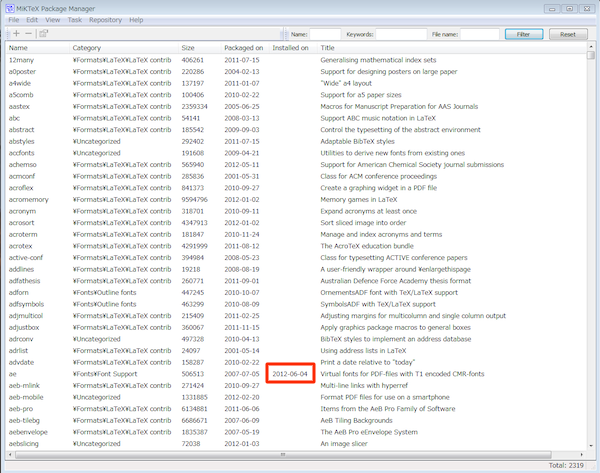Select the 12many package row
This screenshot has height=473, width=600.
click(296, 60)
